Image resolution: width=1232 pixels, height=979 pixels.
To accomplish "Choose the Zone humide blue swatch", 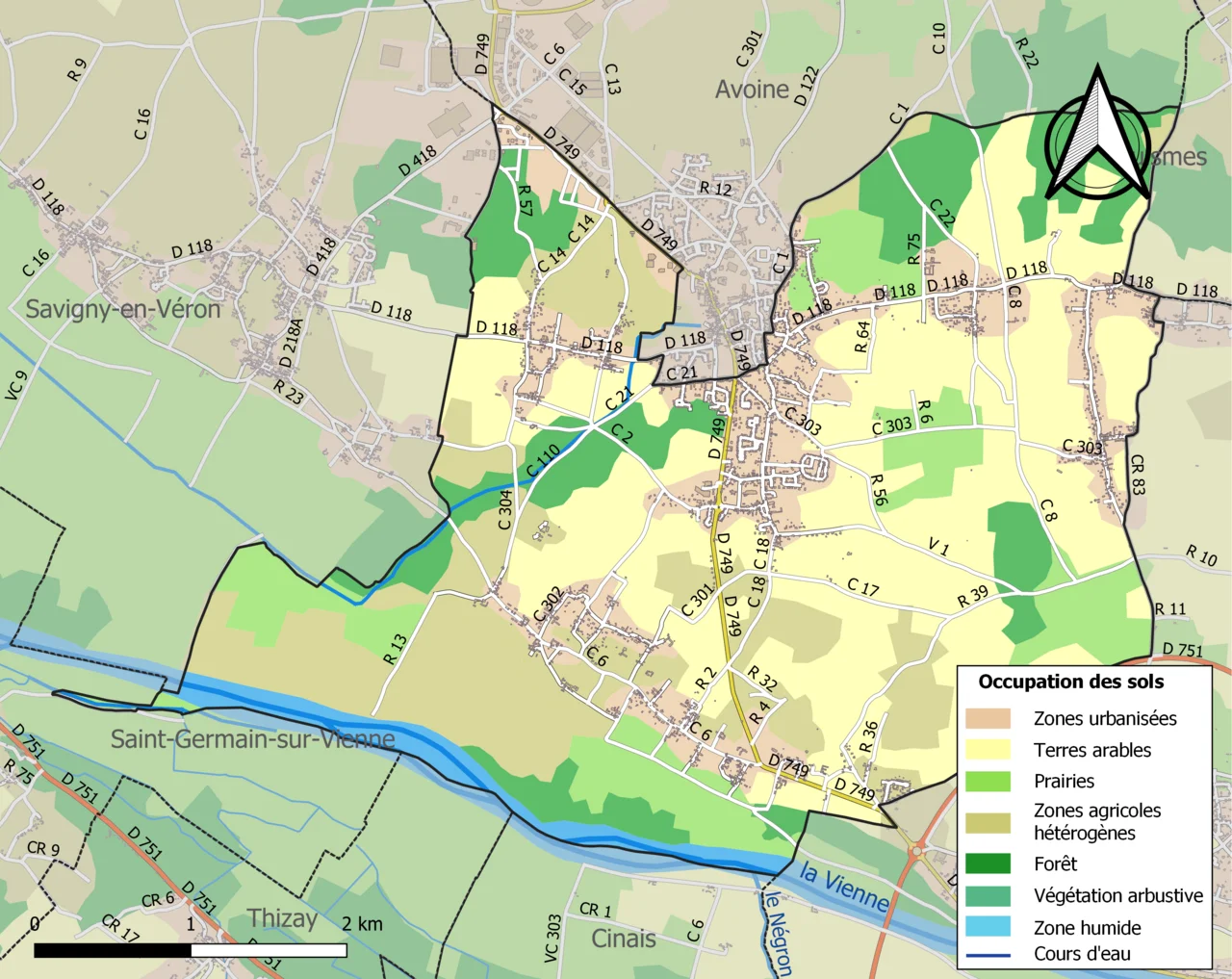I will point(988,927).
